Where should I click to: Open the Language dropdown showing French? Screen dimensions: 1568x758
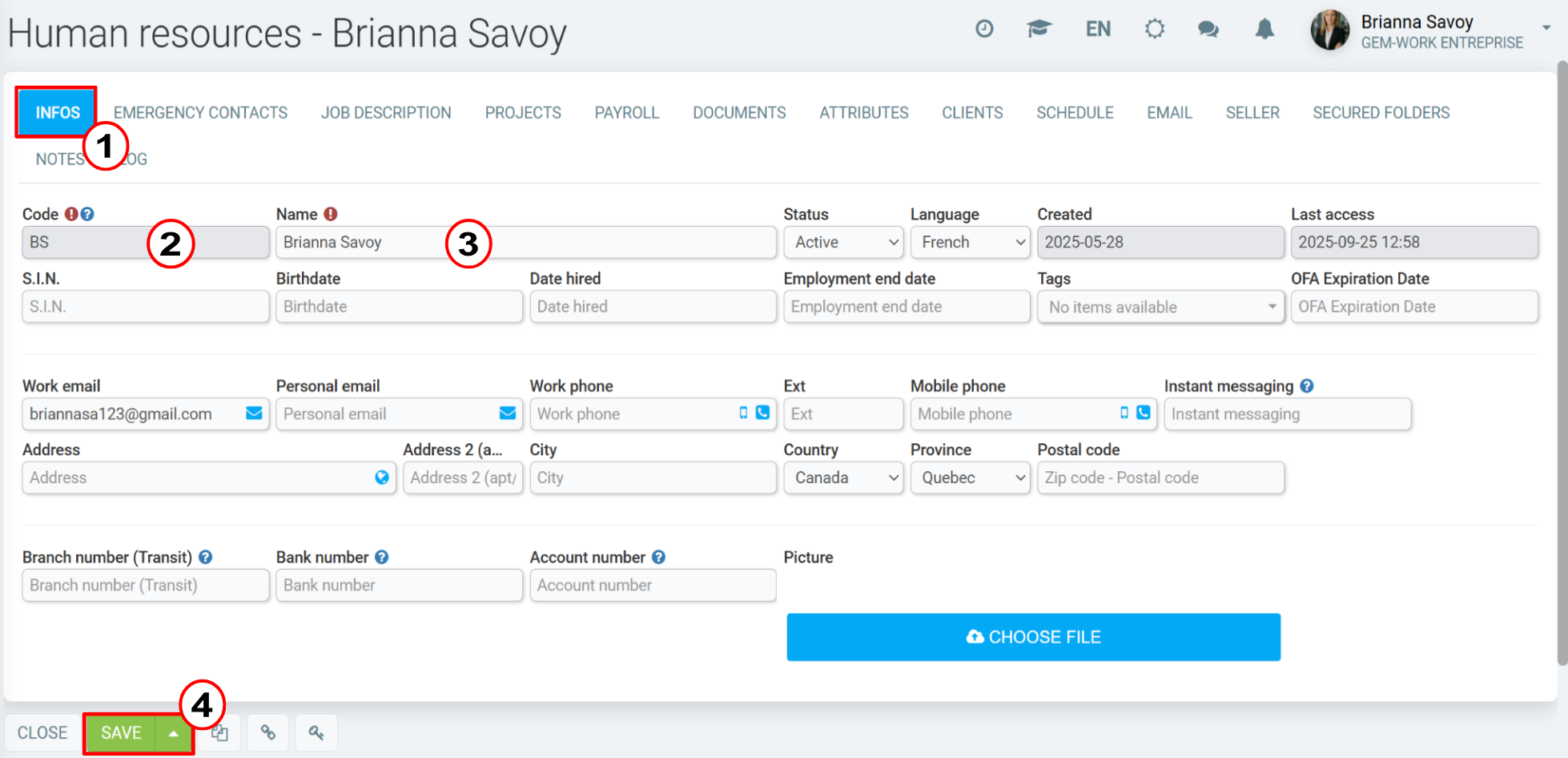[970, 242]
